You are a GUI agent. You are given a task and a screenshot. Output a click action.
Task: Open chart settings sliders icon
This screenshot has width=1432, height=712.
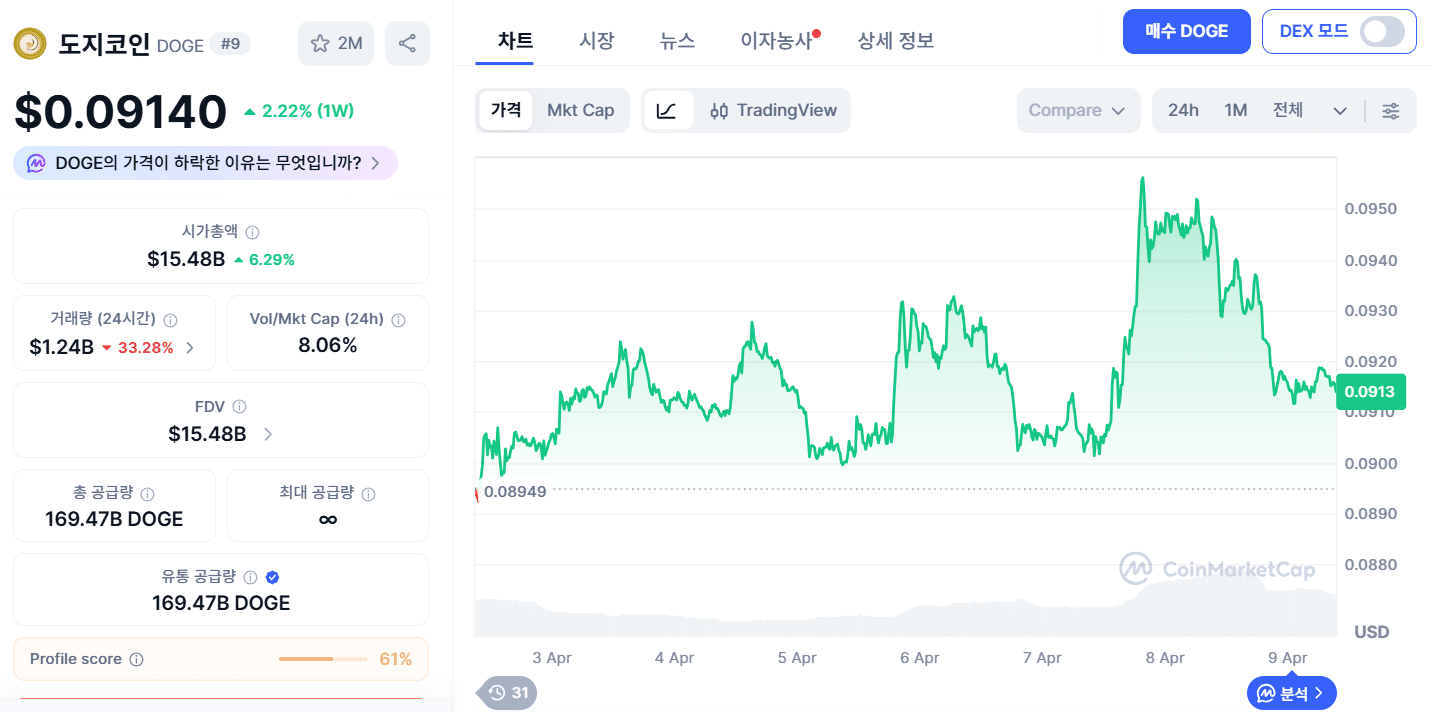coord(1391,111)
